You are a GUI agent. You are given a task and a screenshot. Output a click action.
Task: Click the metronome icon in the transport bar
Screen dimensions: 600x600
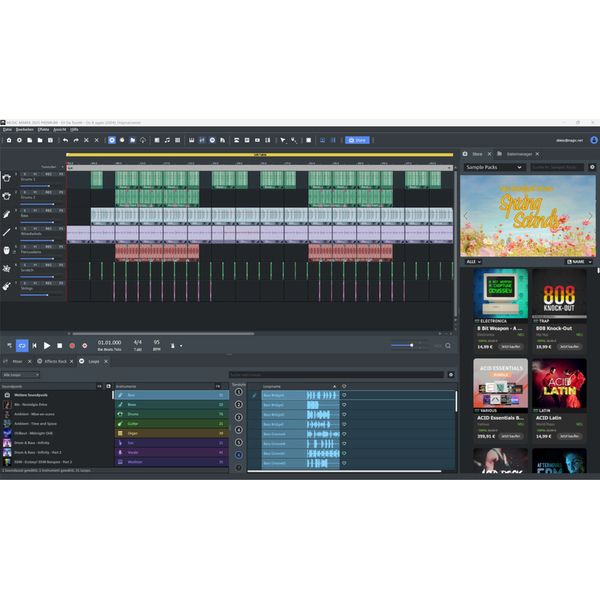173,346
